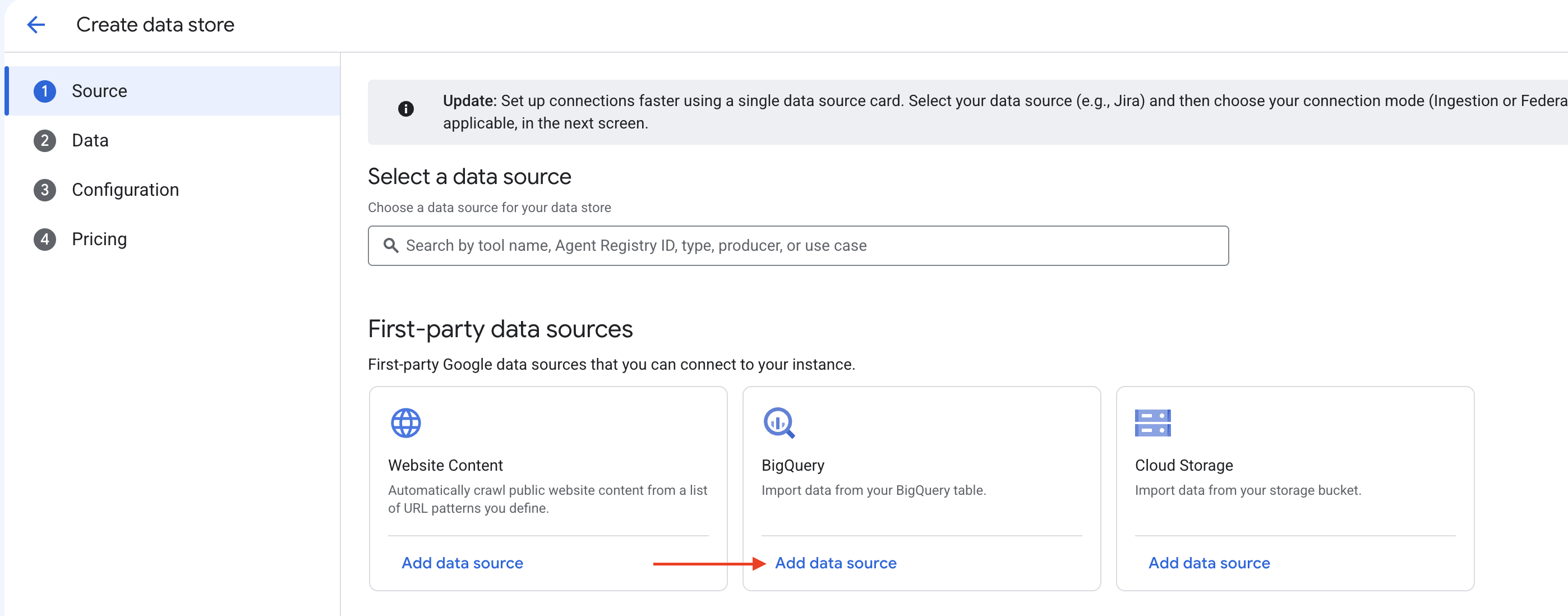Click 'Import data from your BigQuery table.' text
Image resolution: width=1568 pixels, height=616 pixels.
coord(874,490)
